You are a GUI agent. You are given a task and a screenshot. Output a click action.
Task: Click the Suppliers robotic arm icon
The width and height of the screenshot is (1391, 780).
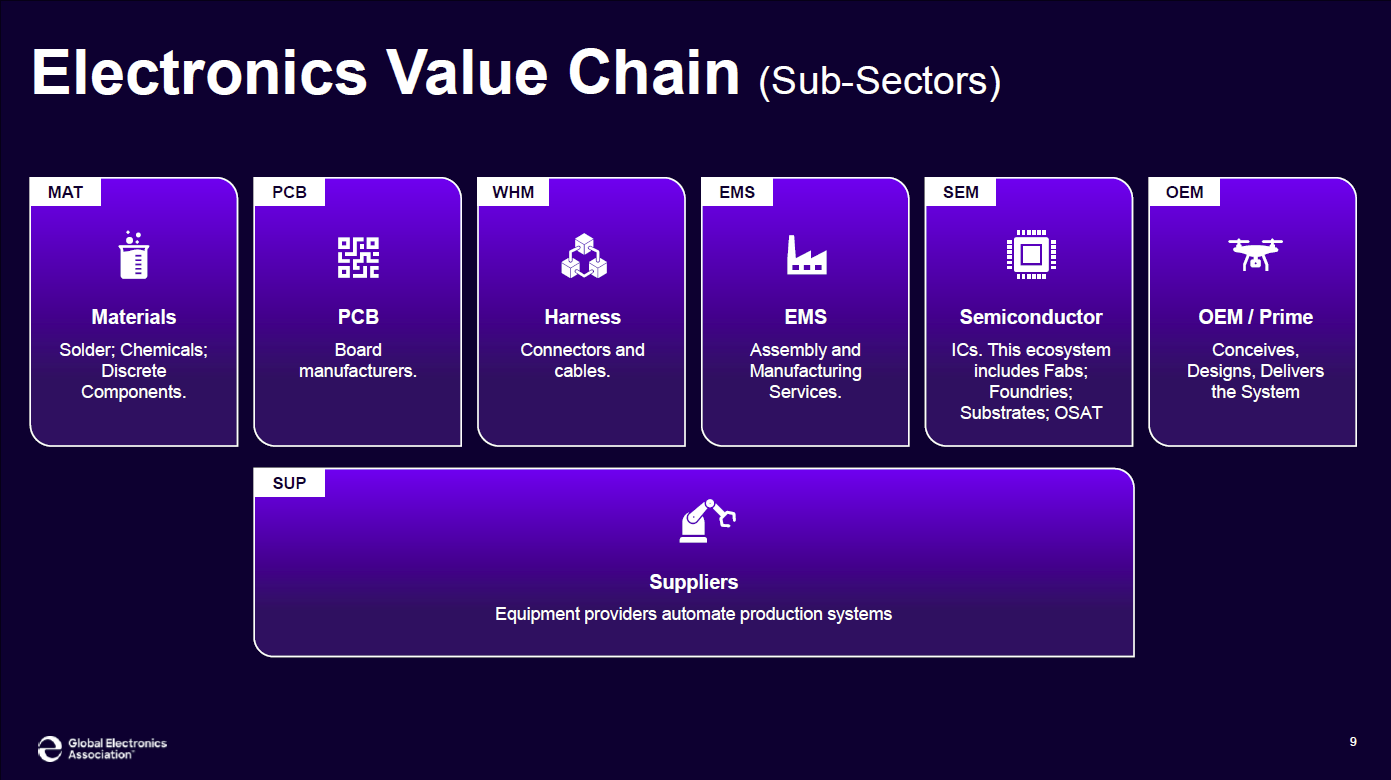click(x=707, y=521)
